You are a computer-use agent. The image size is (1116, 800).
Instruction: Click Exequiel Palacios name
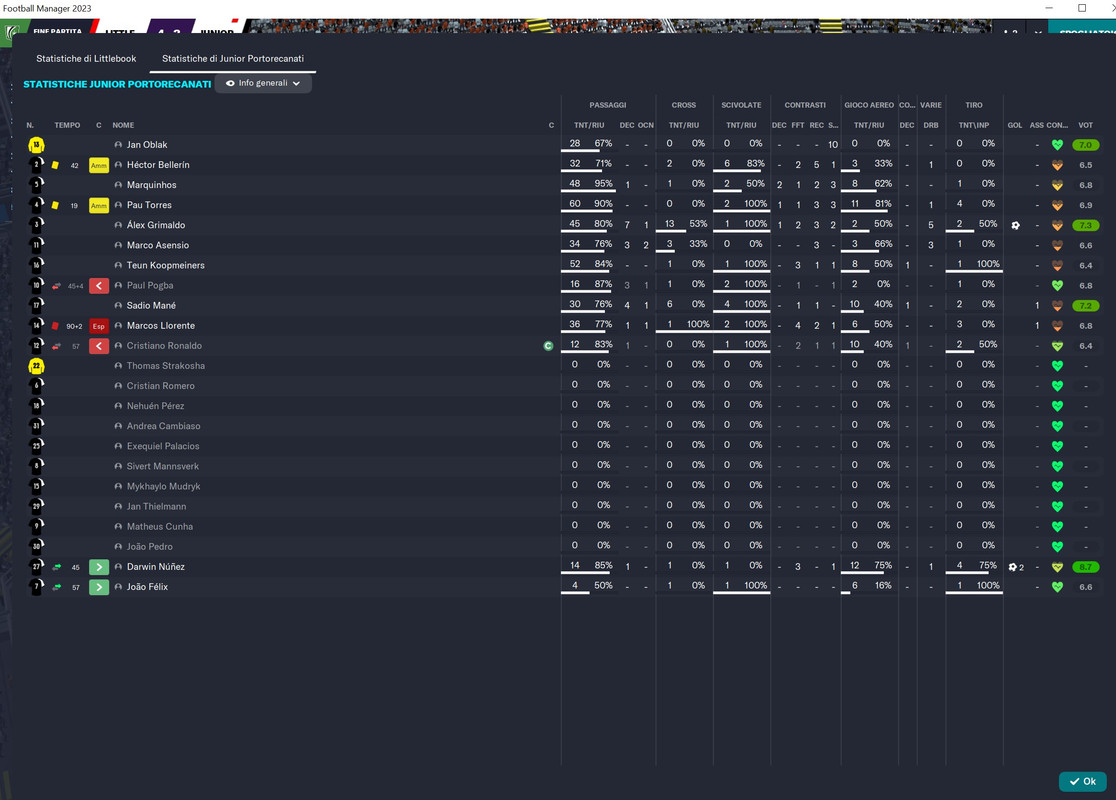163,446
